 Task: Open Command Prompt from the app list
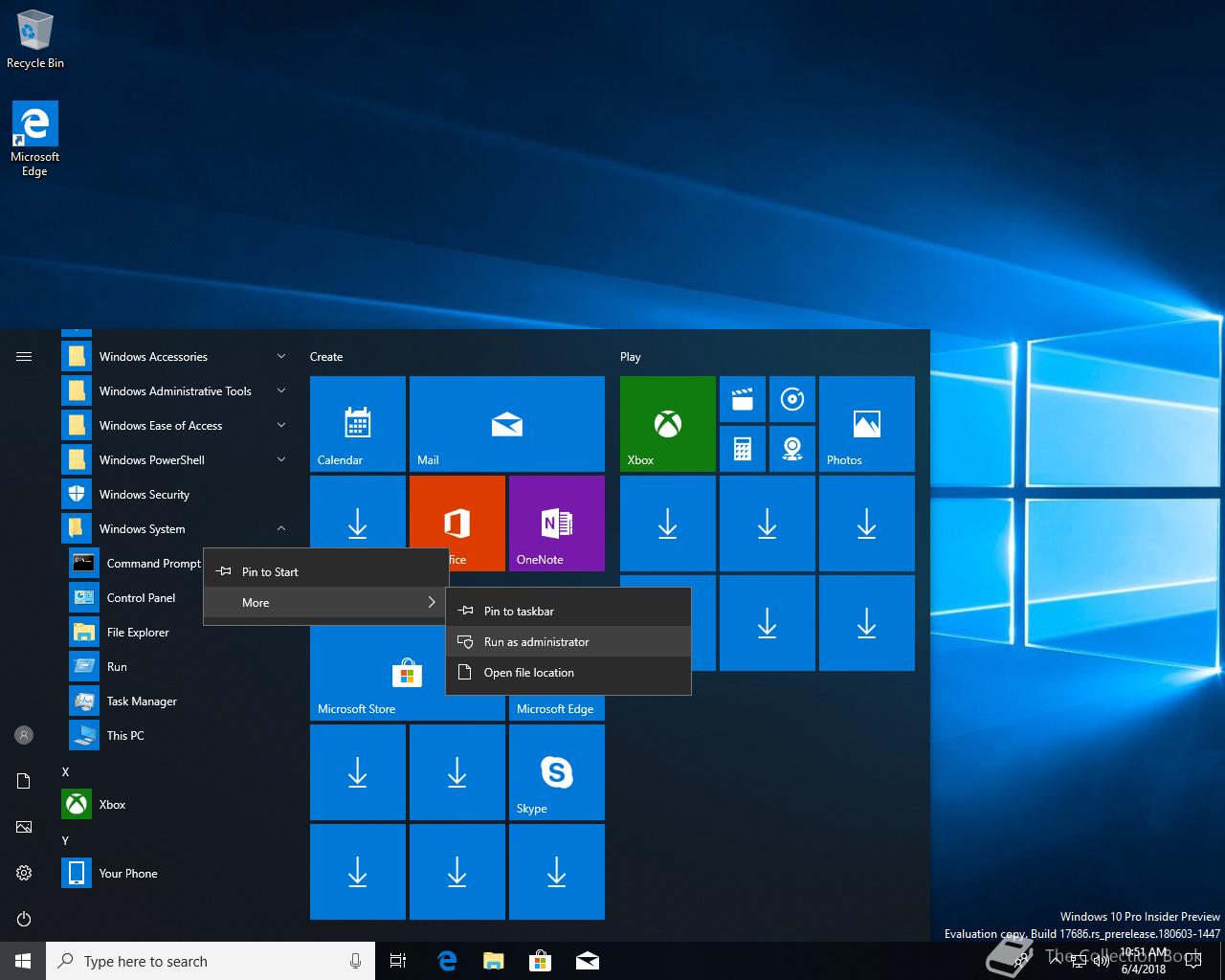coord(136,563)
